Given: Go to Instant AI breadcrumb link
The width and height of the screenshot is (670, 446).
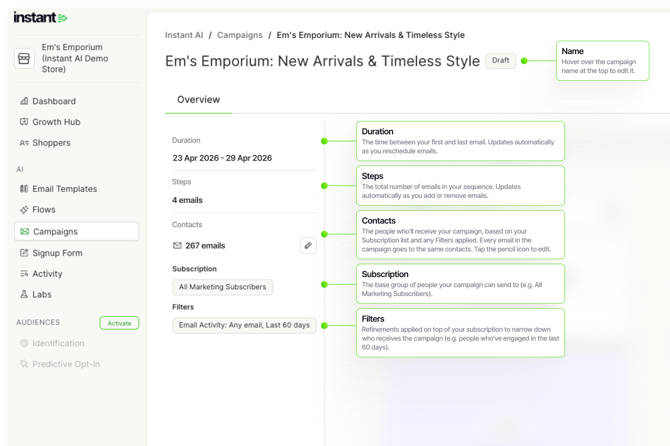Looking at the screenshot, I should click(x=183, y=35).
